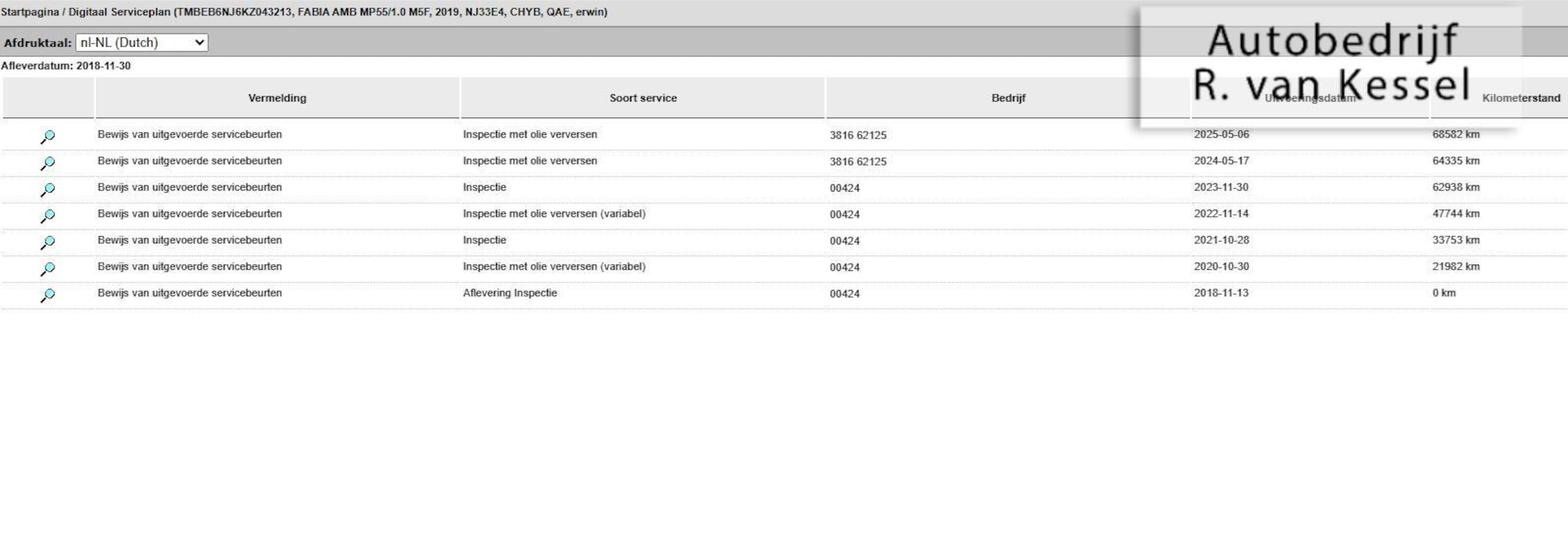Click the 'Inspectie met olie verversen (variabel)' 2022 entry
Viewport: 1568px width, 552px height.
554,213
